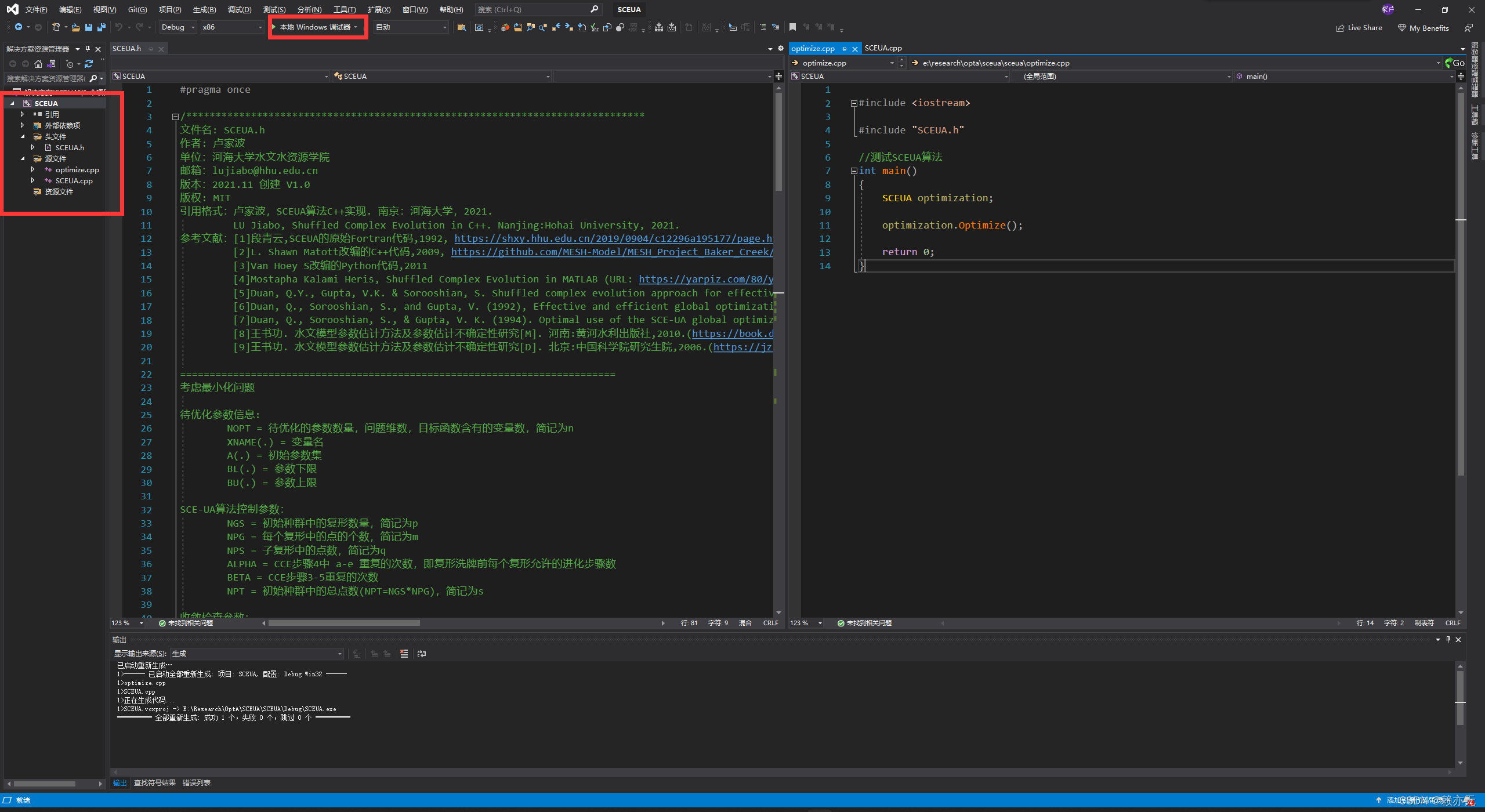
Task: Click the left editor horizontal scrollbar thumb
Action: coord(344,623)
